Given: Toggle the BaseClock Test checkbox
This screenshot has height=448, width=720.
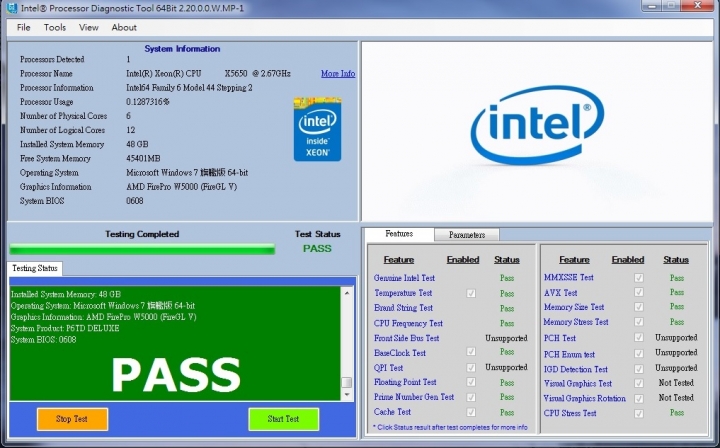Looking at the screenshot, I should (471, 352).
